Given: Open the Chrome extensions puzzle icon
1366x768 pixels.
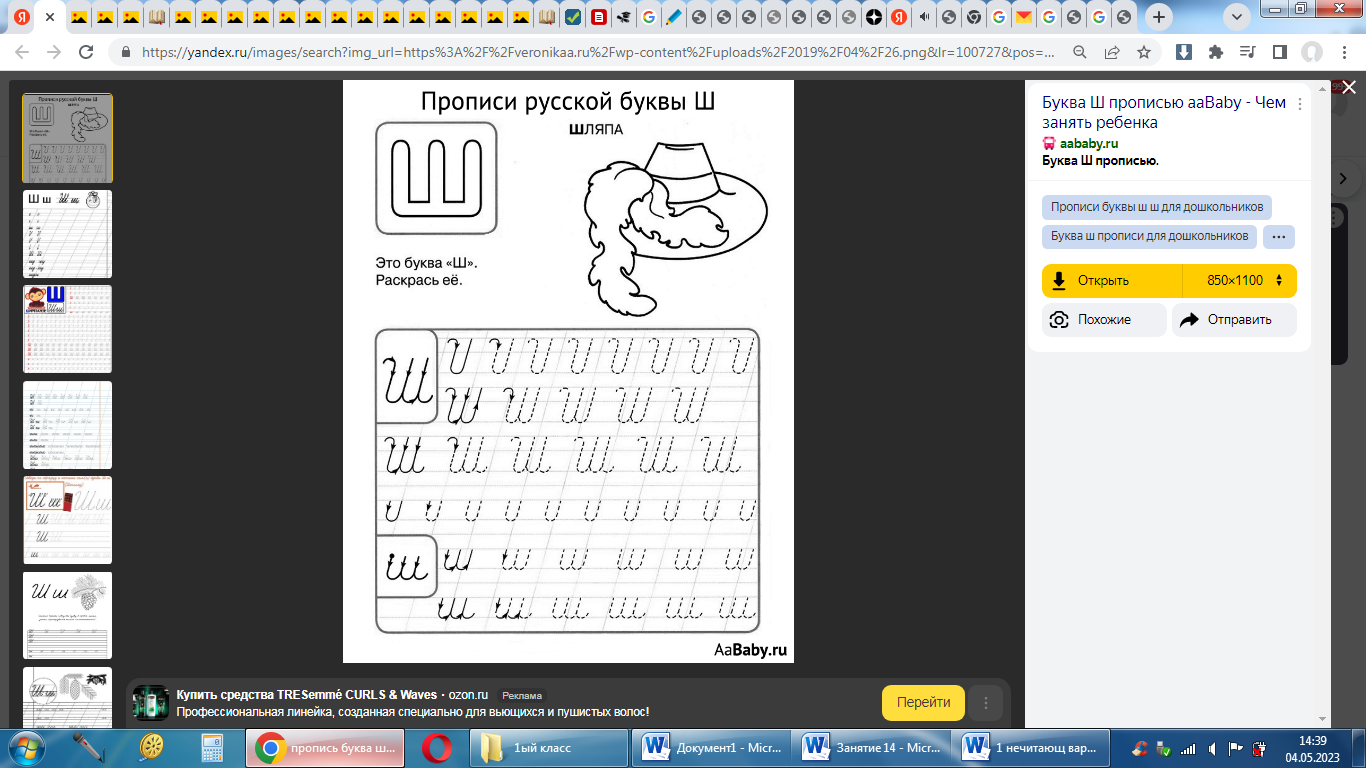Looking at the screenshot, I should click(x=1215, y=52).
